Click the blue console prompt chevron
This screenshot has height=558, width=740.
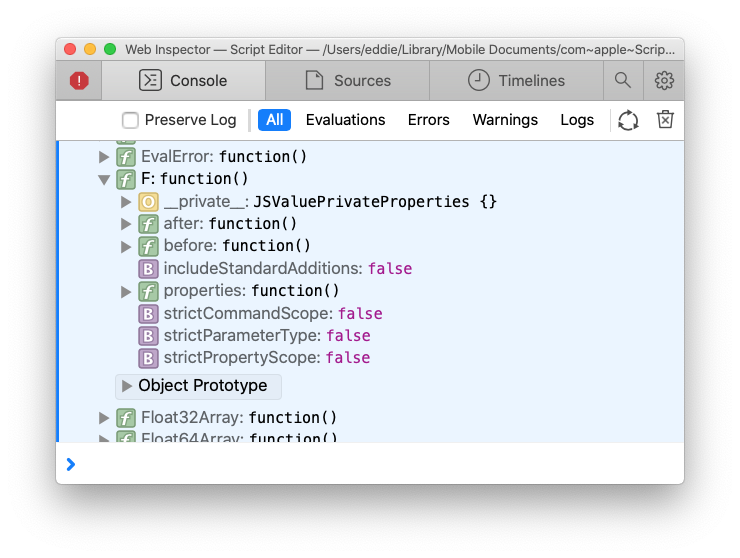pos(71,465)
